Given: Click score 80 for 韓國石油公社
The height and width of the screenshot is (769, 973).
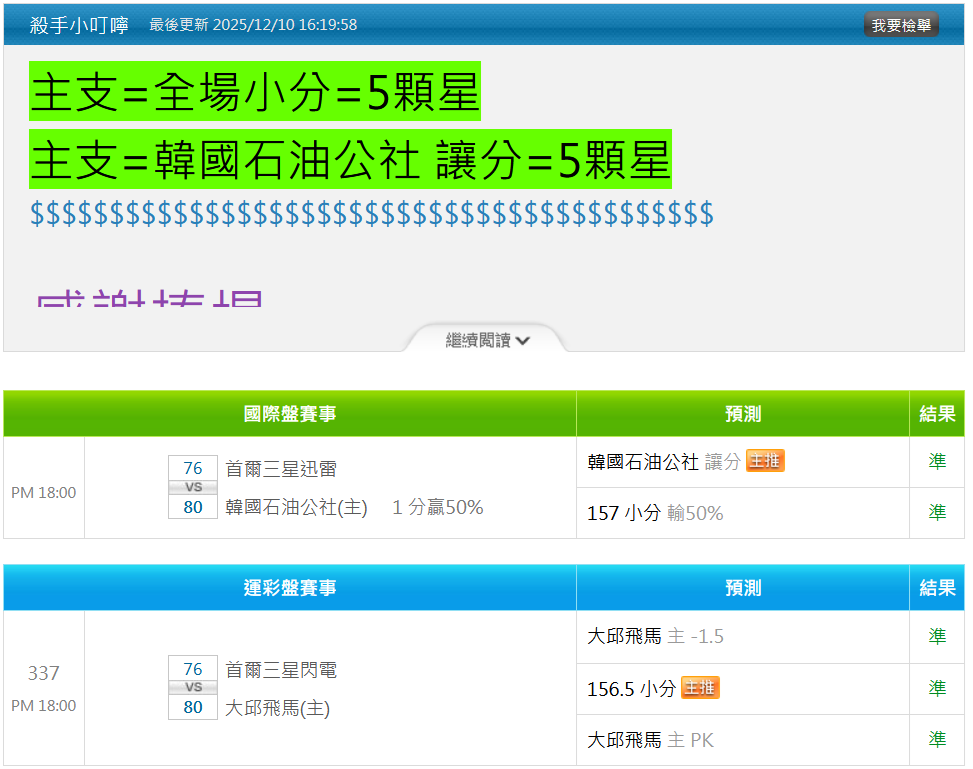Looking at the screenshot, I should click(x=193, y=507).
